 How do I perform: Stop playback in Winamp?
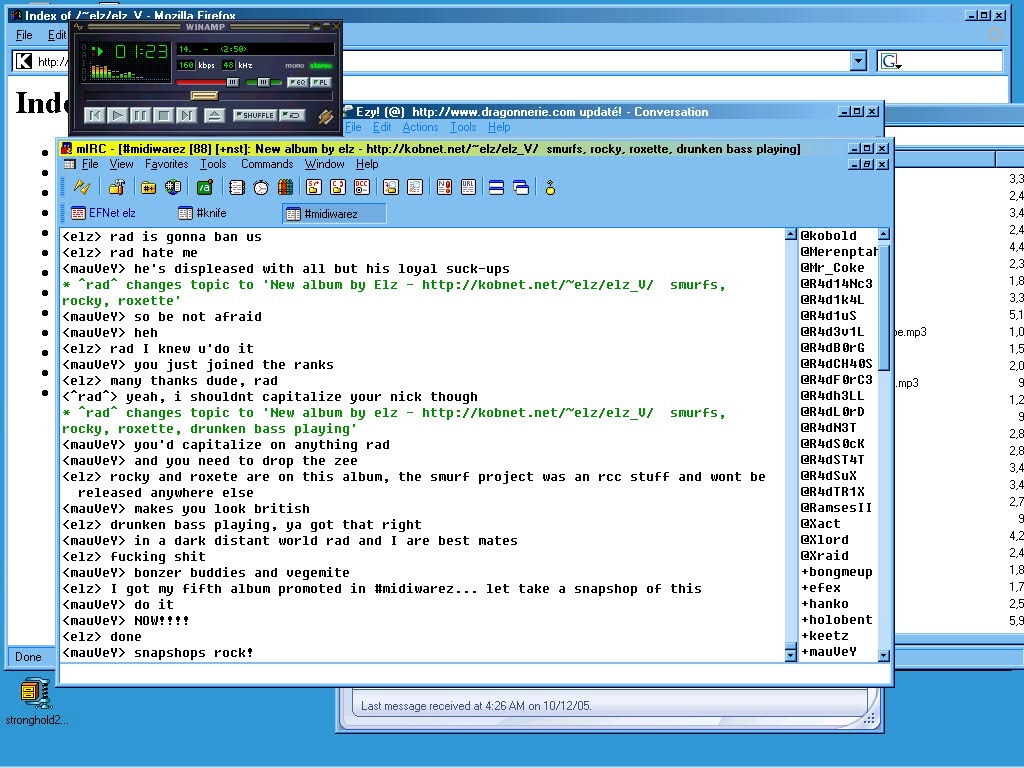coord(163,116)
